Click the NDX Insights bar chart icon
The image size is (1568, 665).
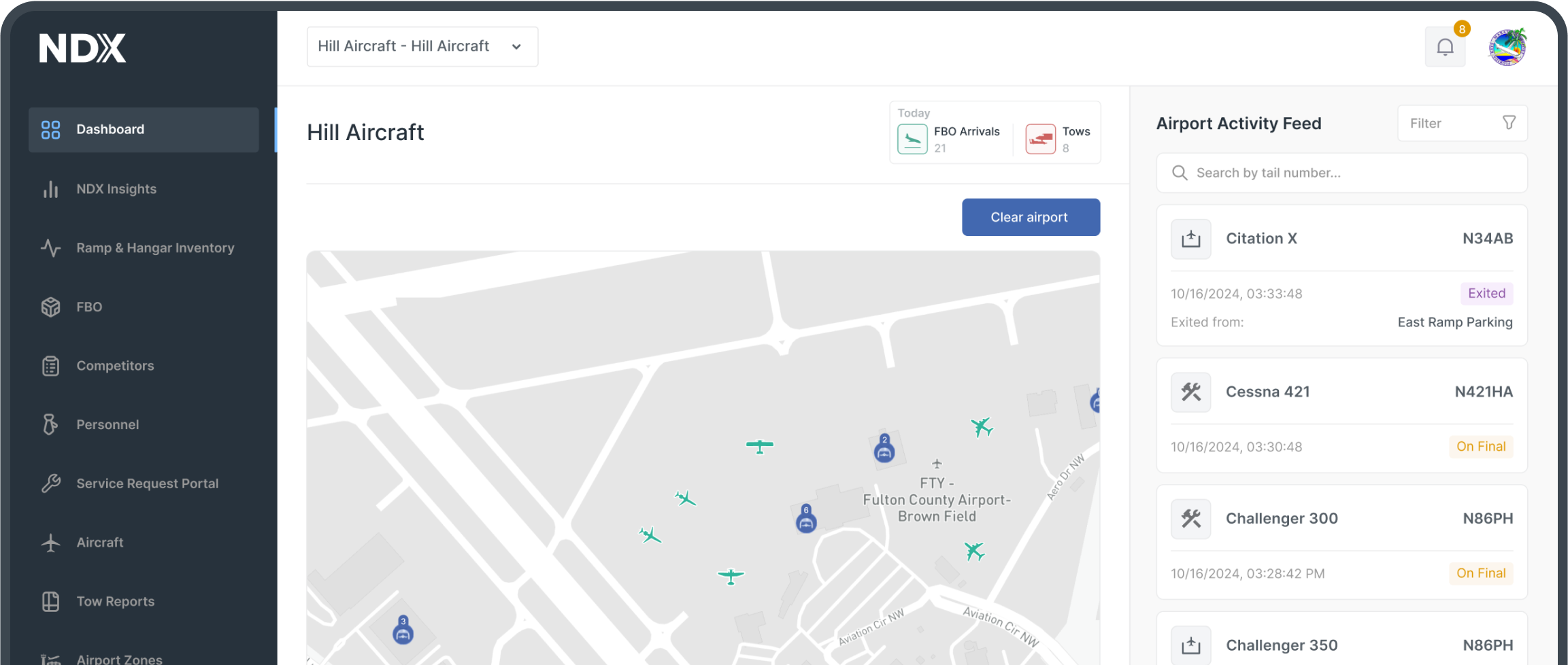point(50,189)
